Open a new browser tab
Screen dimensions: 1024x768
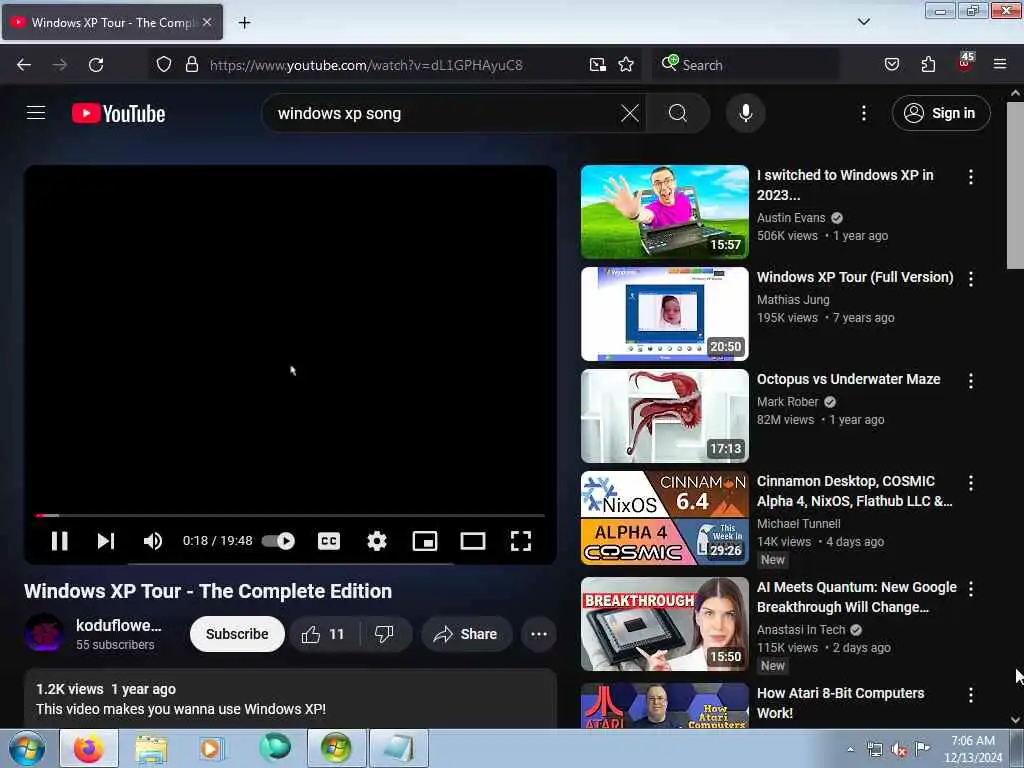pos(244,22)
